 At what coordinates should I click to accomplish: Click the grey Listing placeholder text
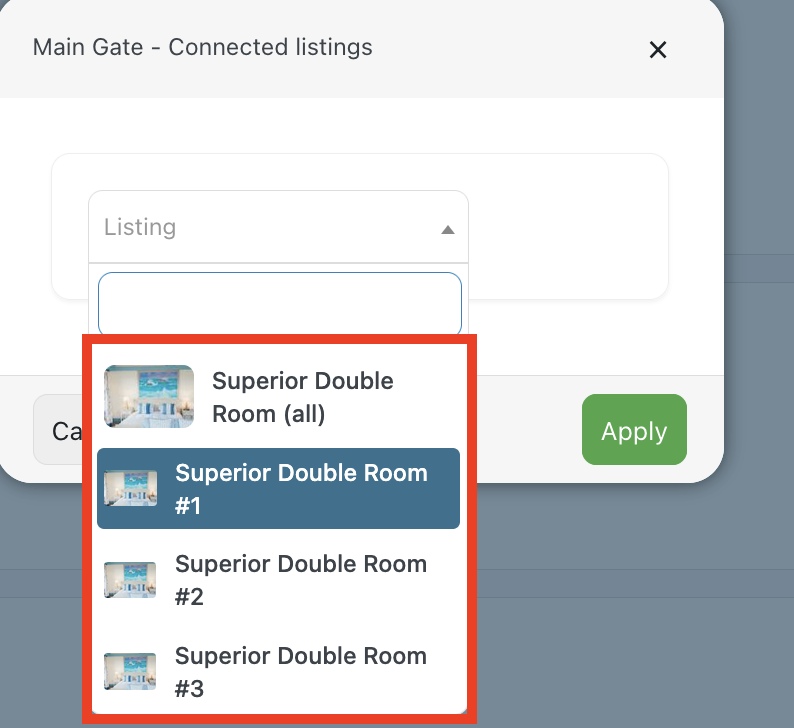coord(140,227)
